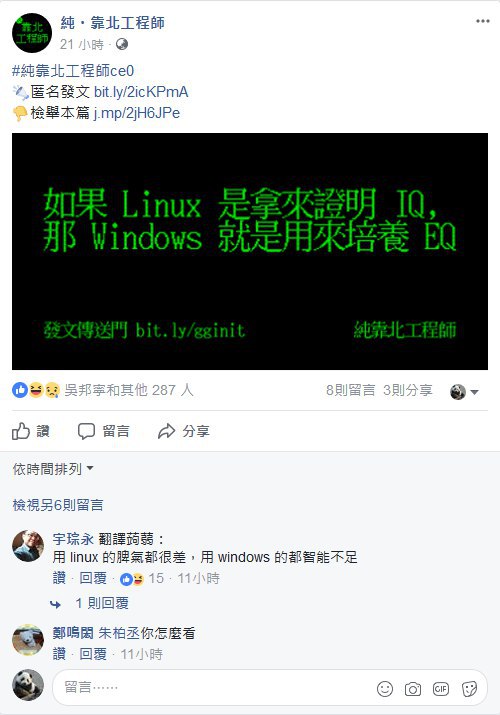Click the 純・靠北工程師 page avatar
The height and width of the screenshot is (715, 500).
coord(31,33)
